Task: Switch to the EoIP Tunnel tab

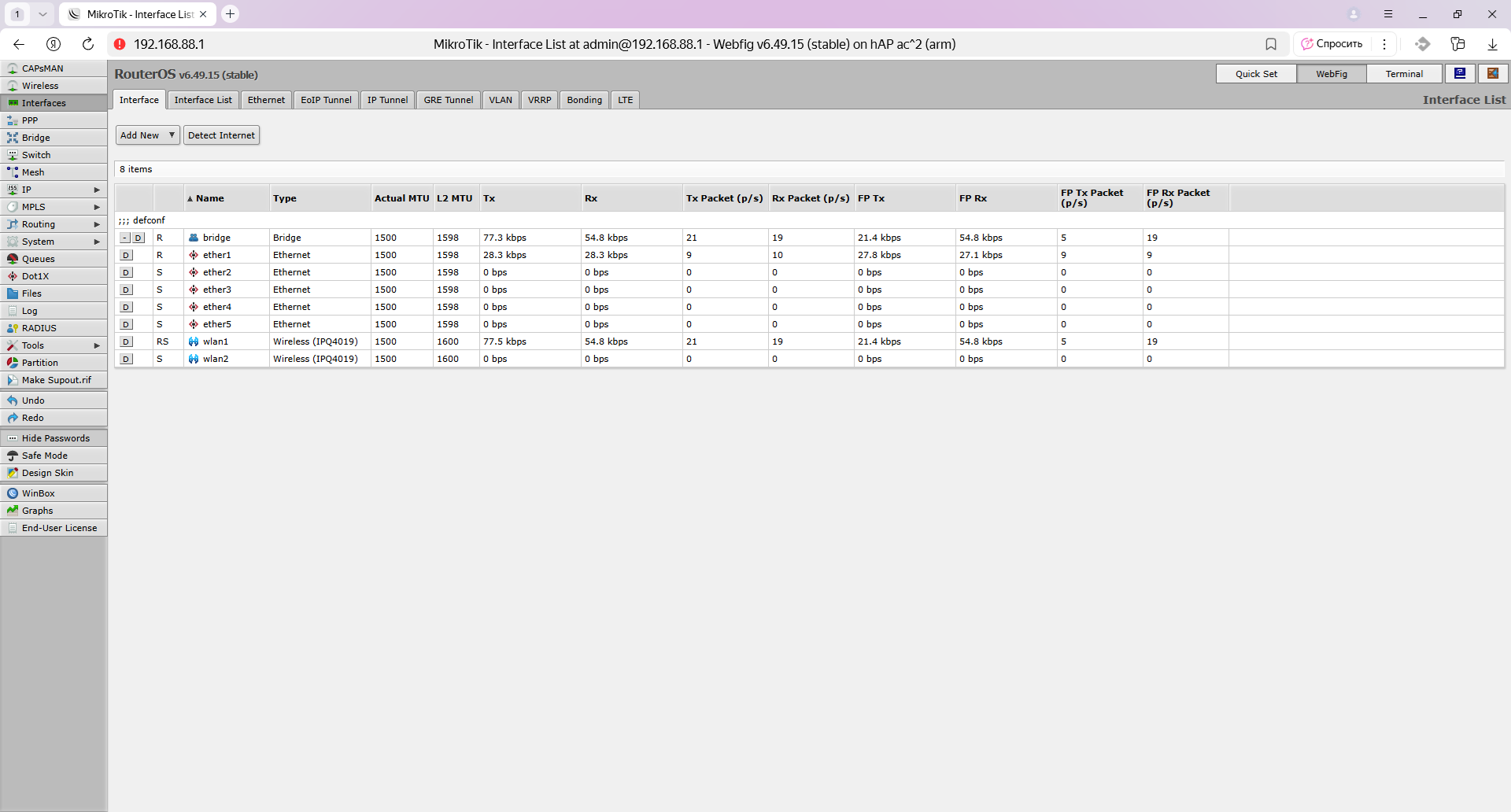Action: [x=326, y=100]
